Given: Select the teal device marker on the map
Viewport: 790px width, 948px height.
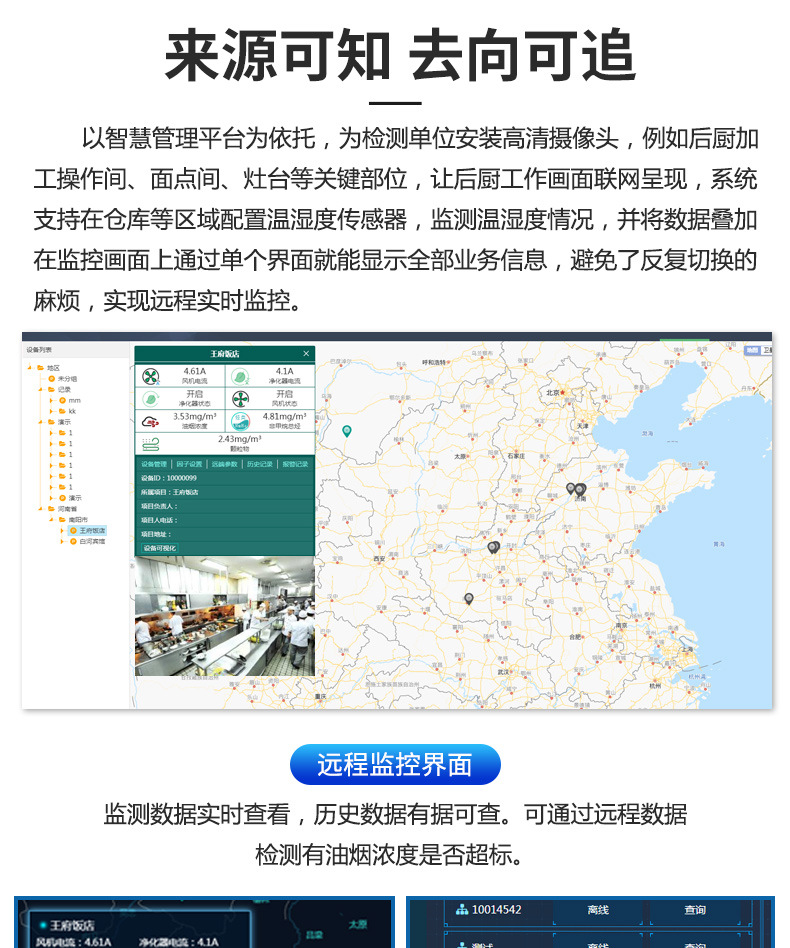Looking at the screenshot, I should click(x=346, y=431).
